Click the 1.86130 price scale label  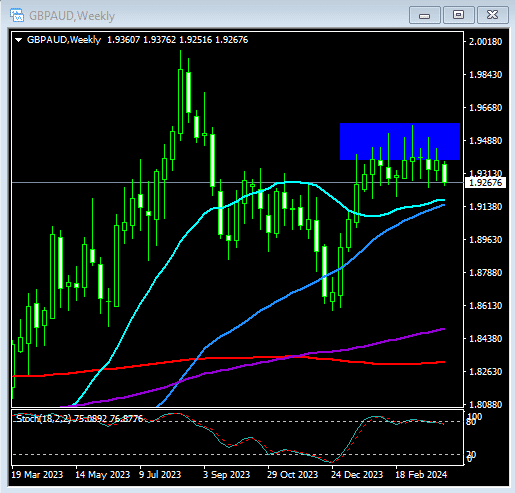point(485,306)
